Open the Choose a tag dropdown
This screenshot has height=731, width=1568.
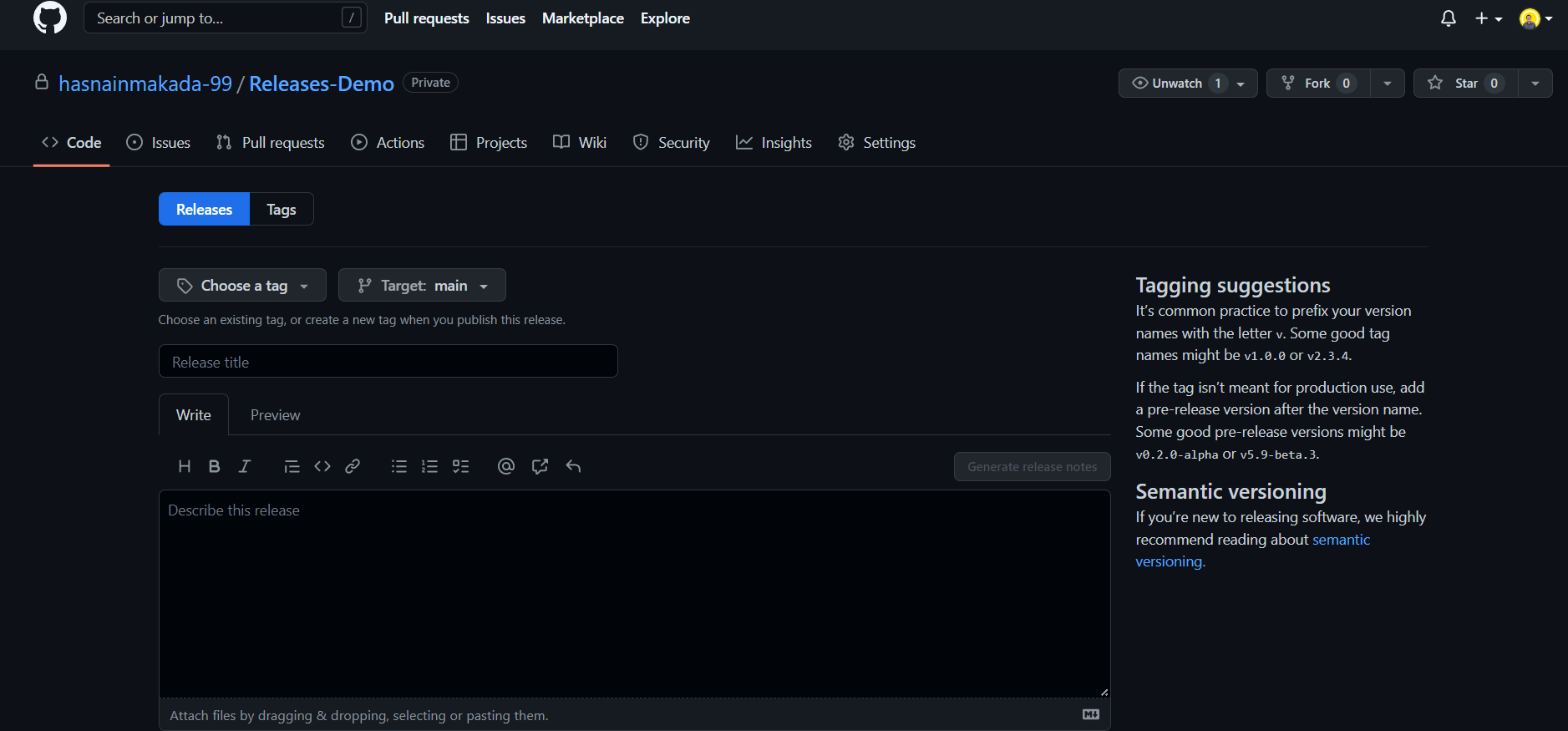(x=242, y=285)
